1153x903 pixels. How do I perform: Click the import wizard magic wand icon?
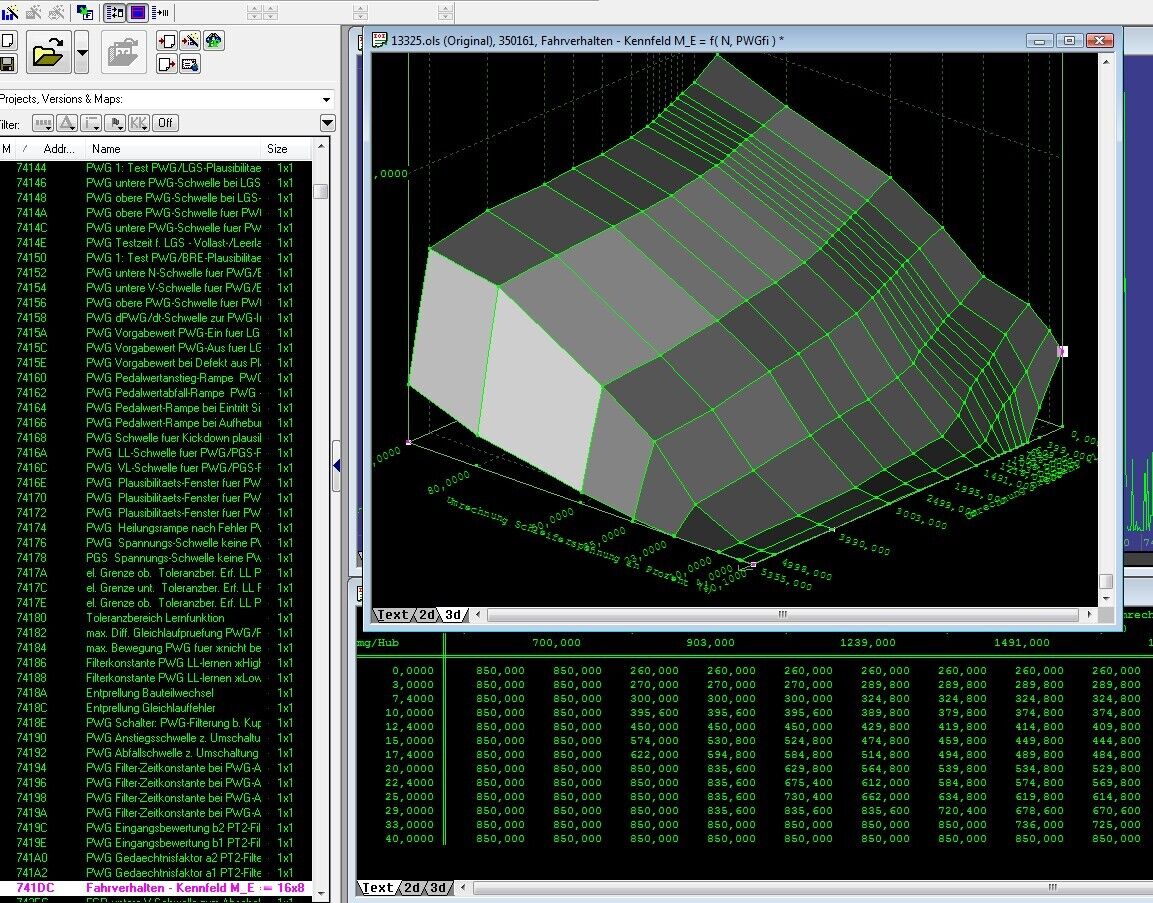(x=190, y=41)
